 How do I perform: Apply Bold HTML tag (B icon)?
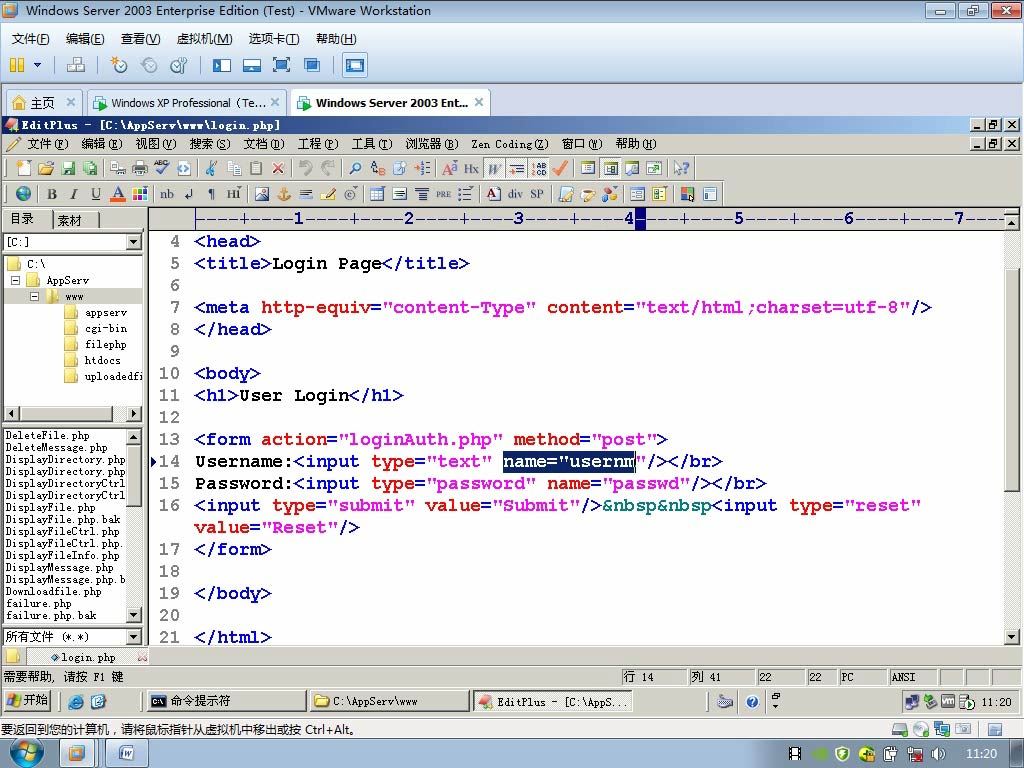tap(52, 194)
